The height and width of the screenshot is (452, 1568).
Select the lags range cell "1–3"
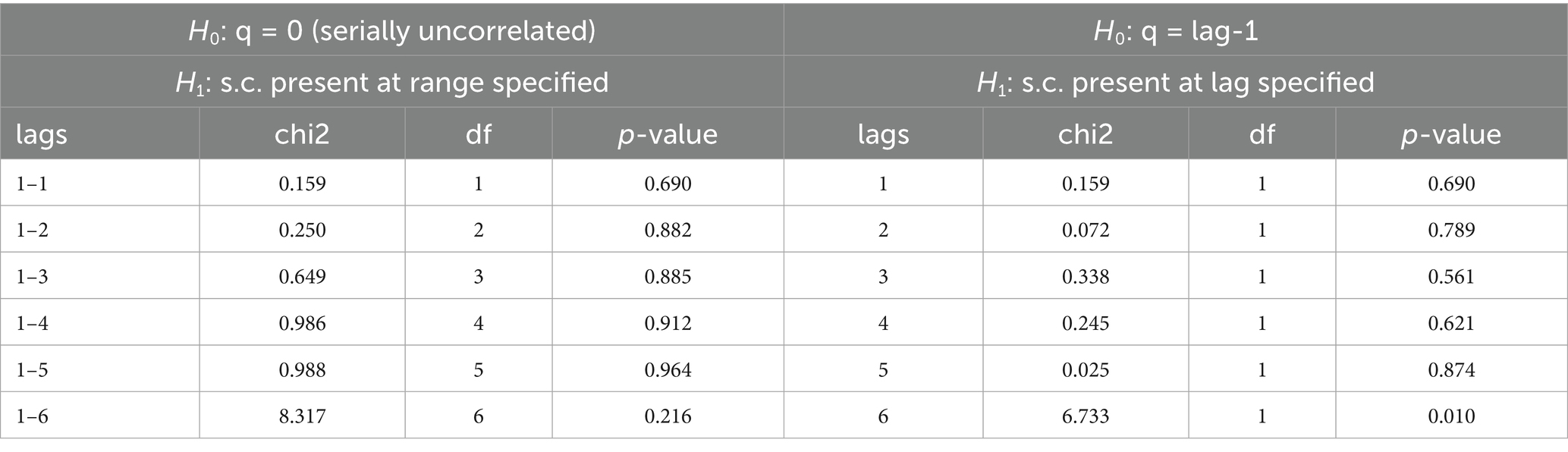coord(33,277)
